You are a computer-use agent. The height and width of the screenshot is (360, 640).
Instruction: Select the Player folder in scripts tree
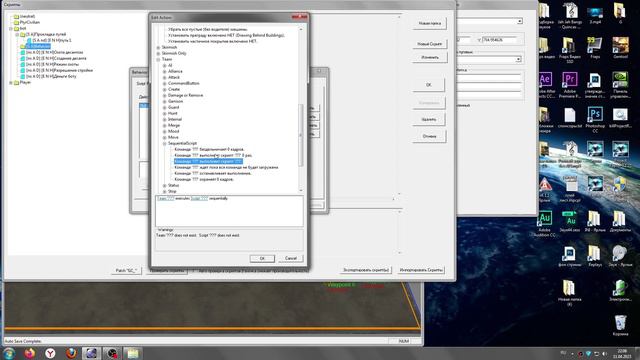[x=25, y=82]
